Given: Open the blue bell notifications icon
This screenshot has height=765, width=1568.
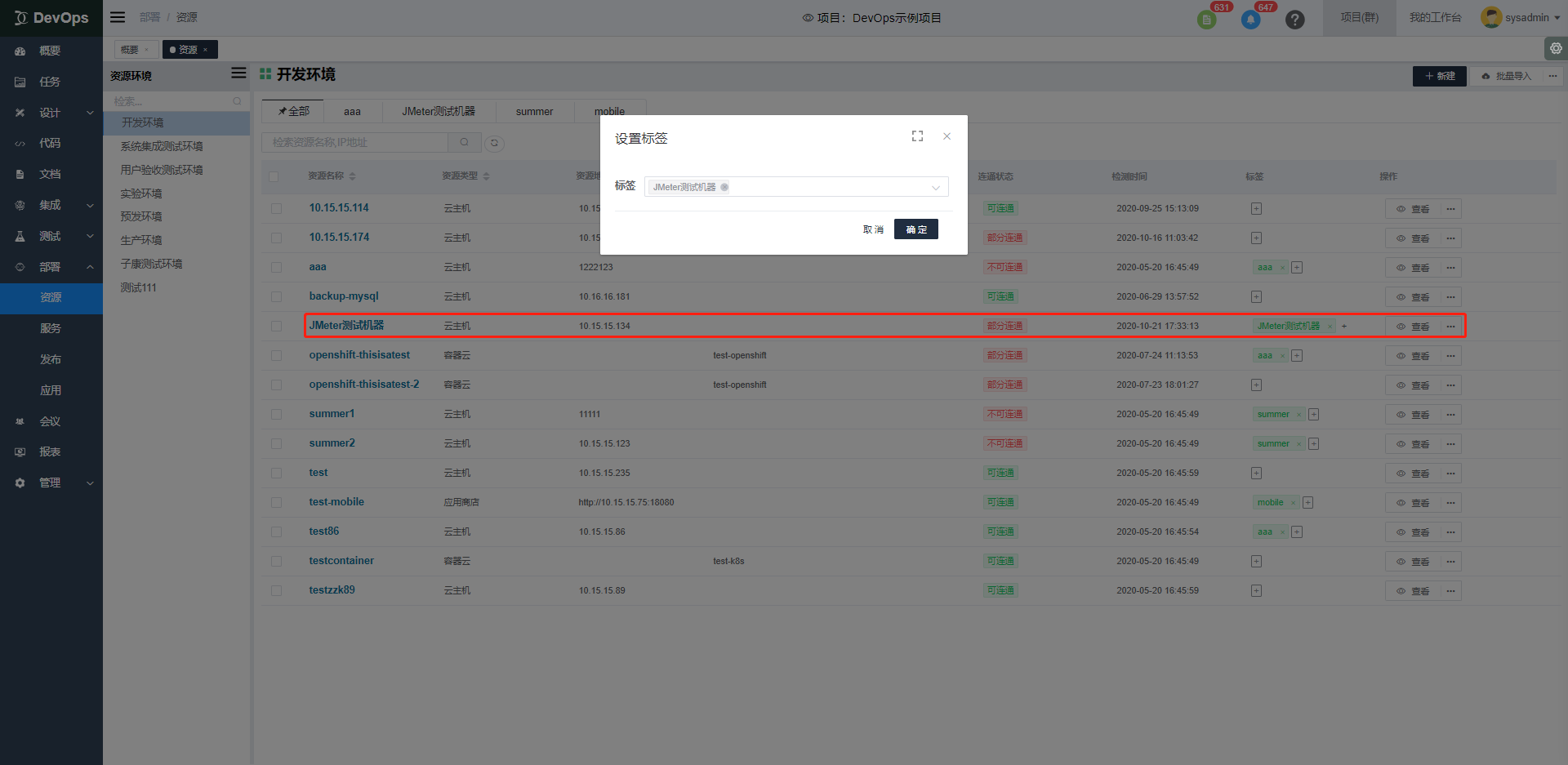Looking at the screenshot, I should click(x=1250, y=20).
